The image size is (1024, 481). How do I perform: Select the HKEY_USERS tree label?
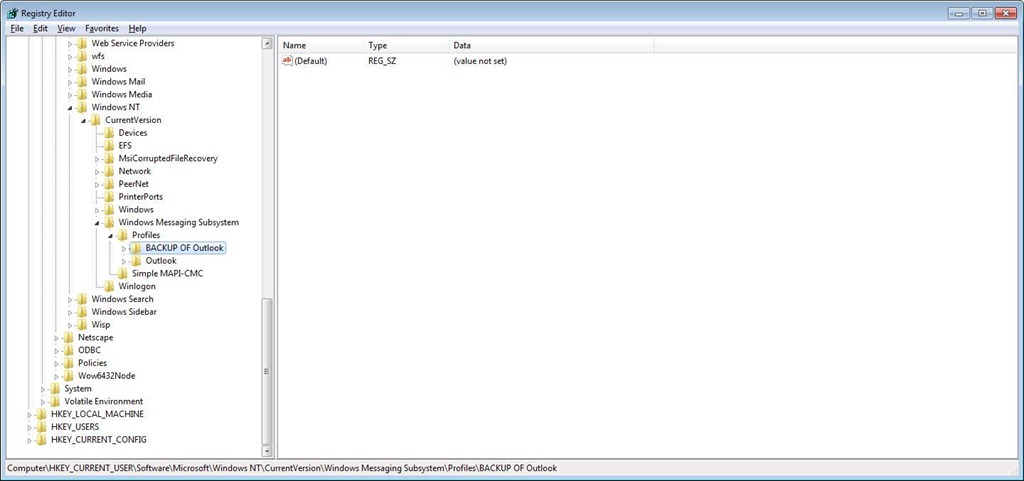[x=75, y=427]
